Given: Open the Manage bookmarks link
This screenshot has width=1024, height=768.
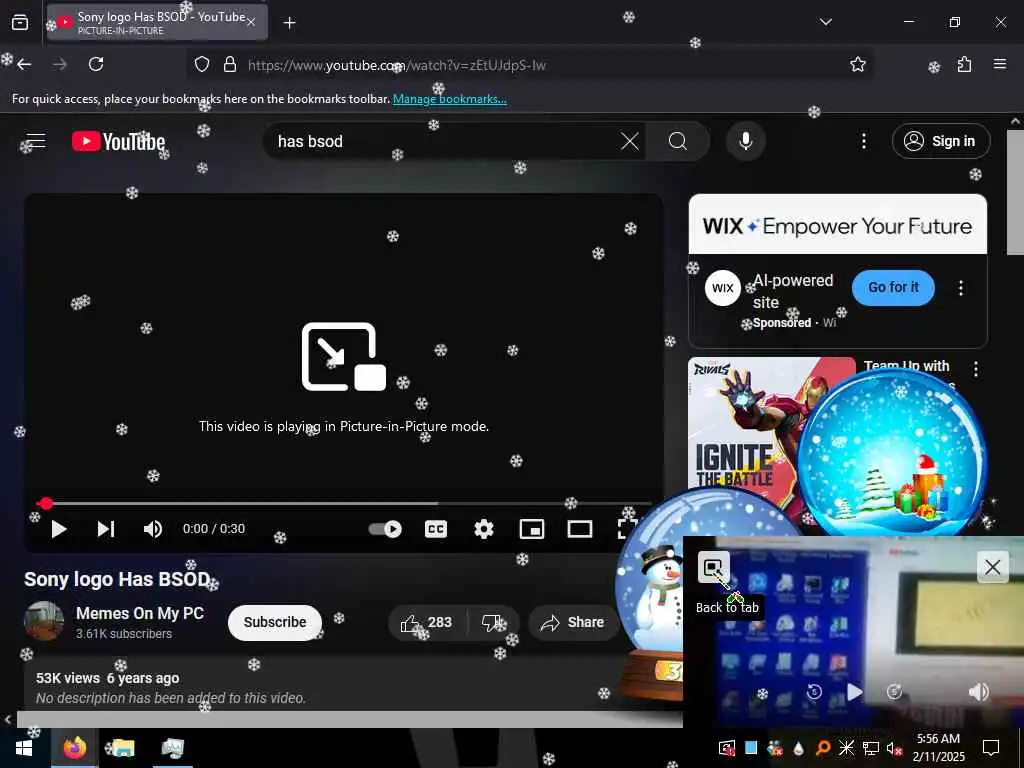Looking at the screenshot, I should [449, 99].
